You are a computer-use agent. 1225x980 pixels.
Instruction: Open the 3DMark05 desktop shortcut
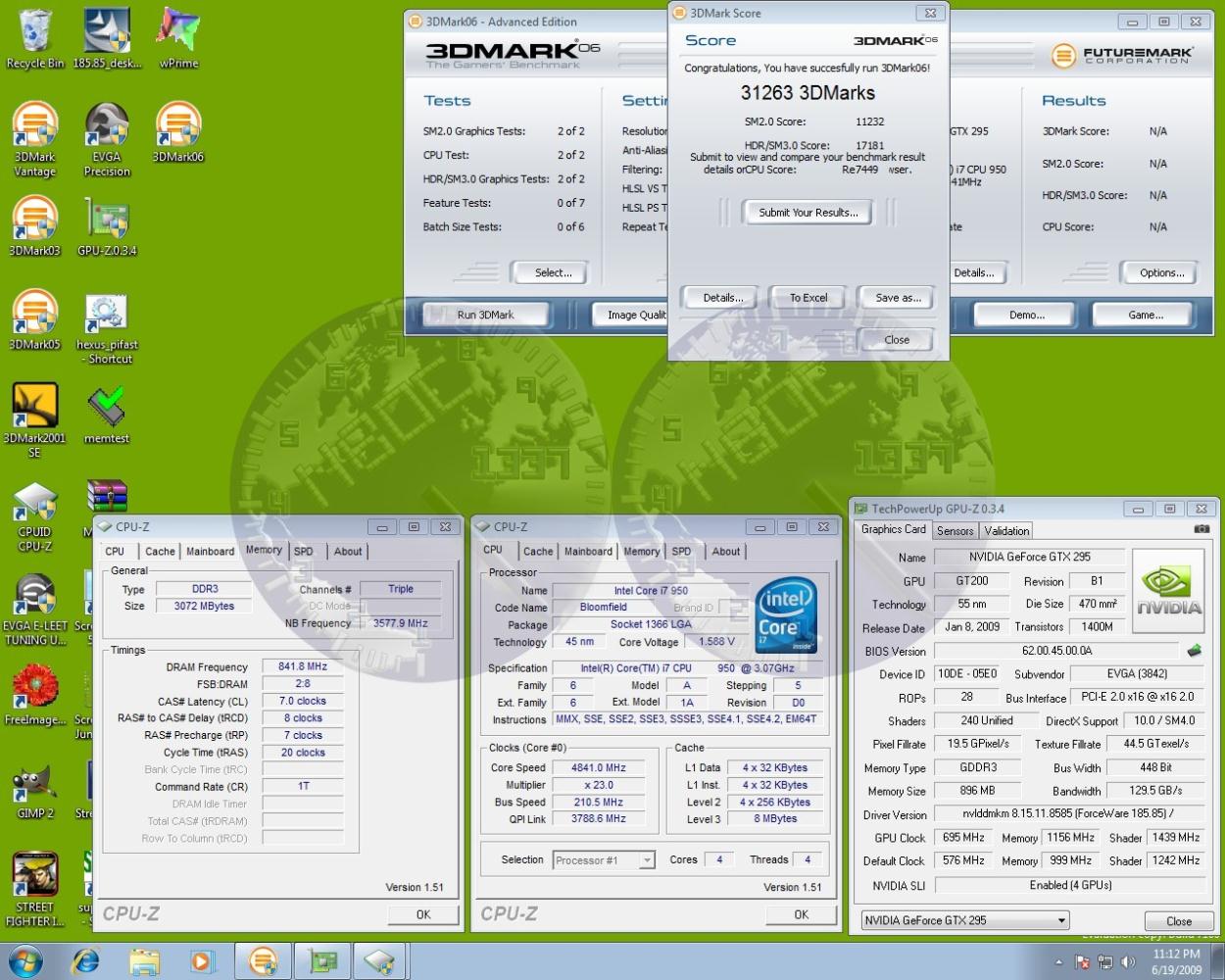[x=35, y=320]
